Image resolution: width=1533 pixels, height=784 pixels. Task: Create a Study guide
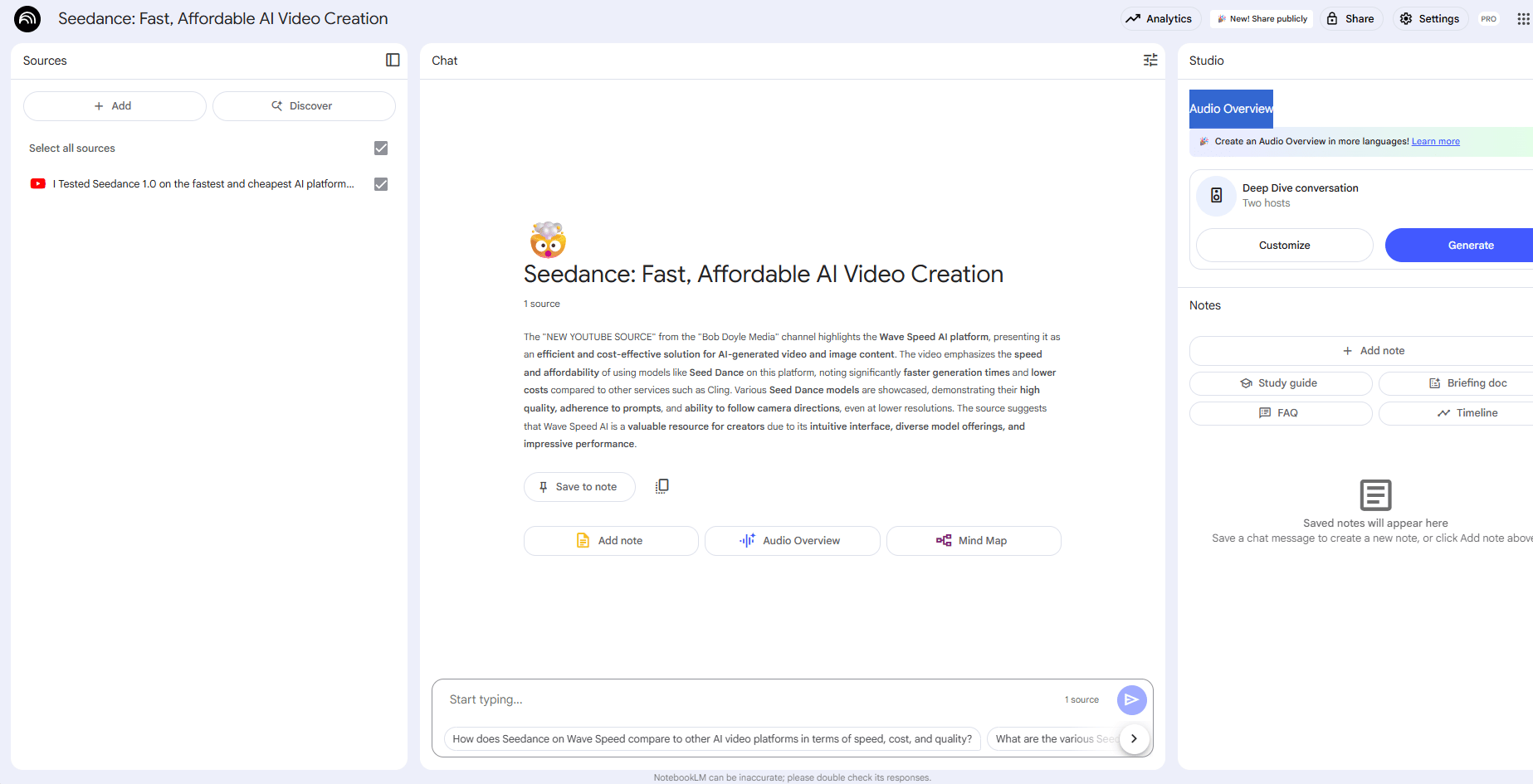[1281, 383]
